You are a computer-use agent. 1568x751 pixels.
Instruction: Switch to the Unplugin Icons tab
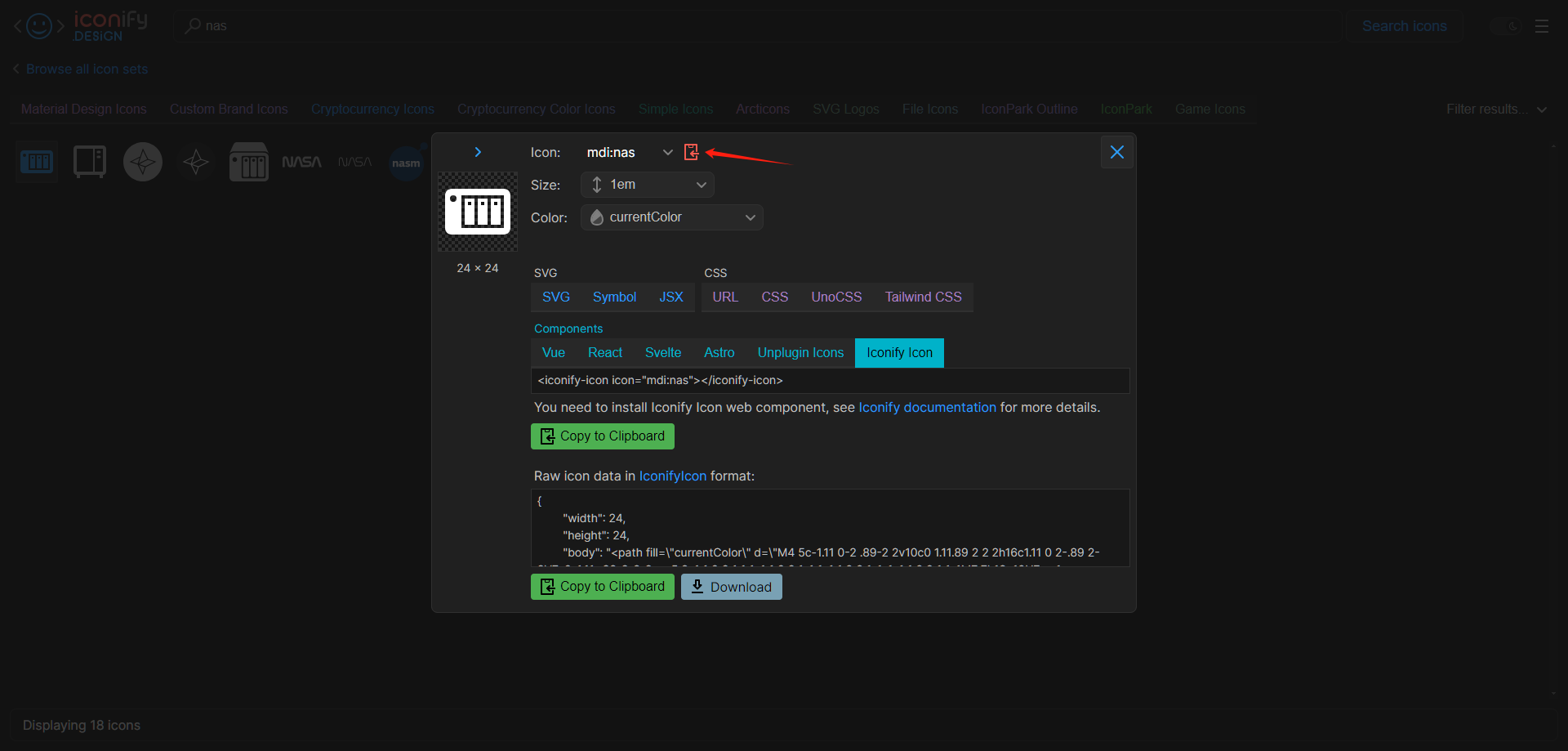point(800,353)
